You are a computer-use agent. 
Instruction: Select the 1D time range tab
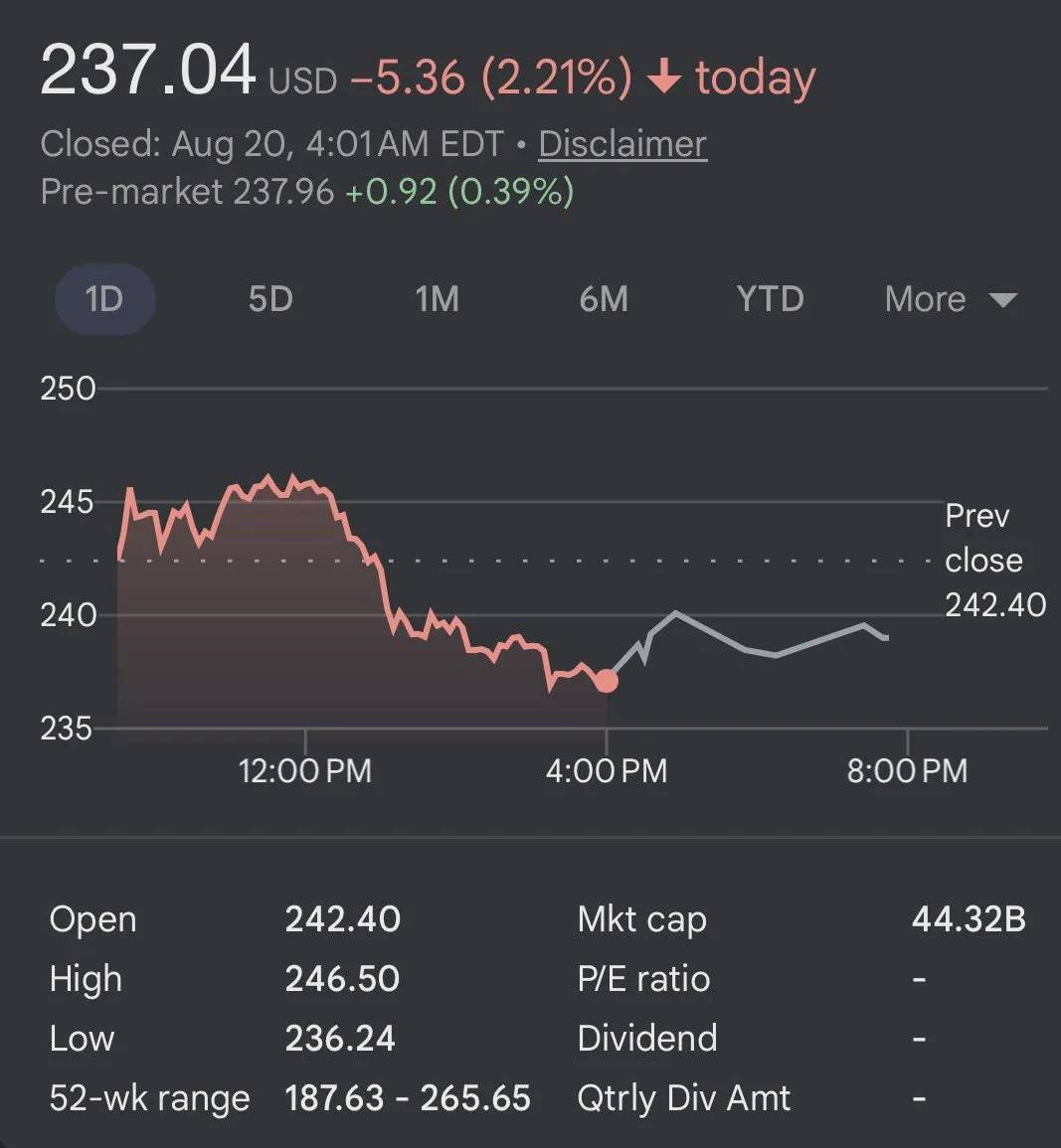click(x=104, y=299)
